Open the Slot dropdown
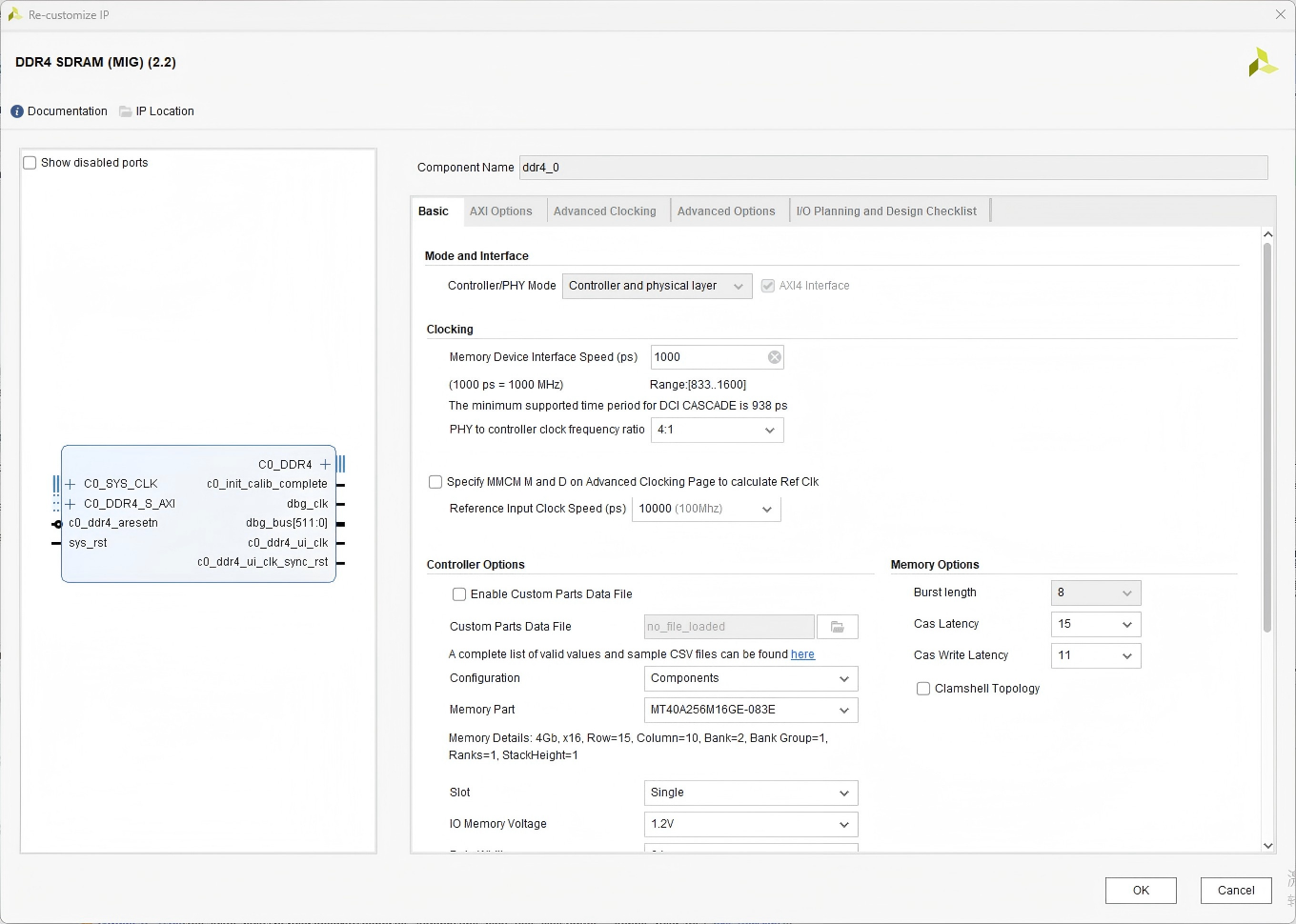The width and height of the screenshot is (1296, 924). pos(751,793)
